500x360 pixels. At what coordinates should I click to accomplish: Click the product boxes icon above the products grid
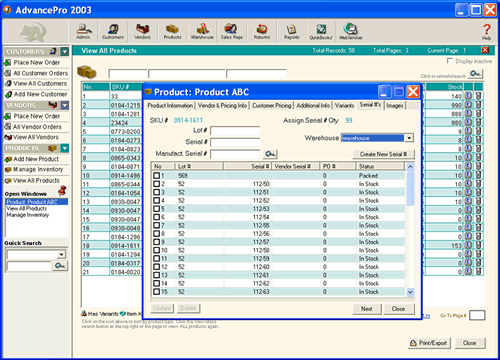click(86, 71)
